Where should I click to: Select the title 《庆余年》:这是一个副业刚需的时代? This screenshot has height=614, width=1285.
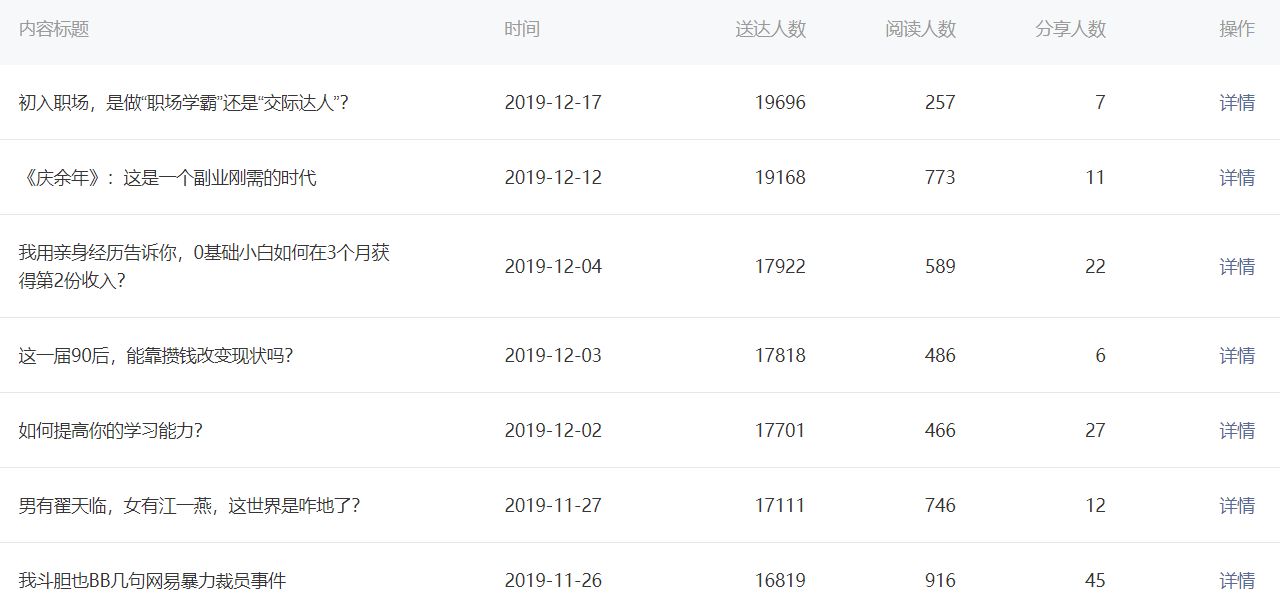(x=167, y=178)
